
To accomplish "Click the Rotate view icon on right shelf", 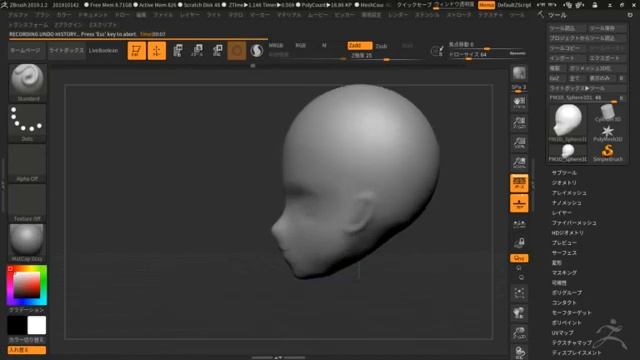I will click(x=519, y=352).
